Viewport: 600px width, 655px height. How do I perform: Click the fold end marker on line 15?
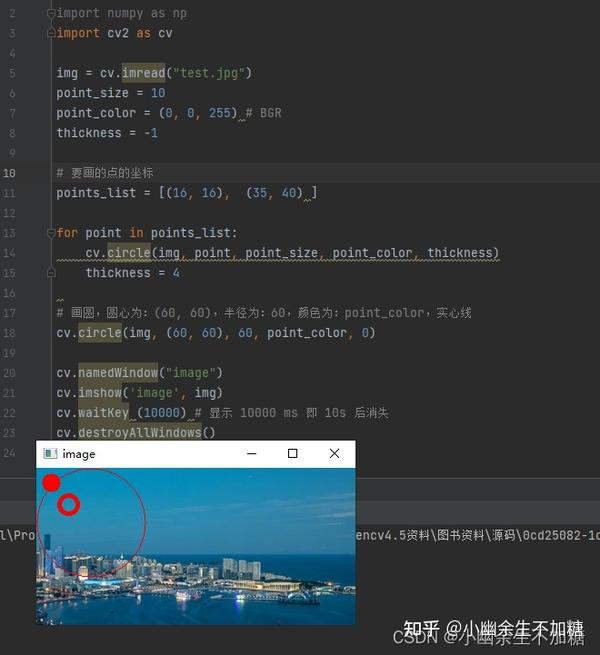51,273
